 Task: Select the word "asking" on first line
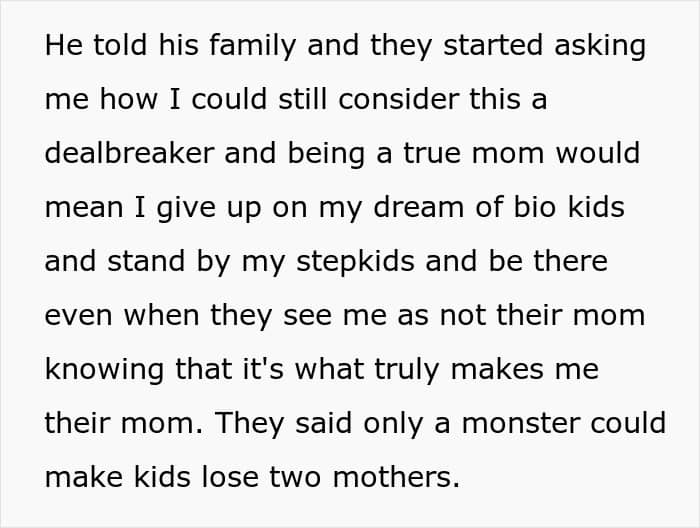[x=600, y=47]
